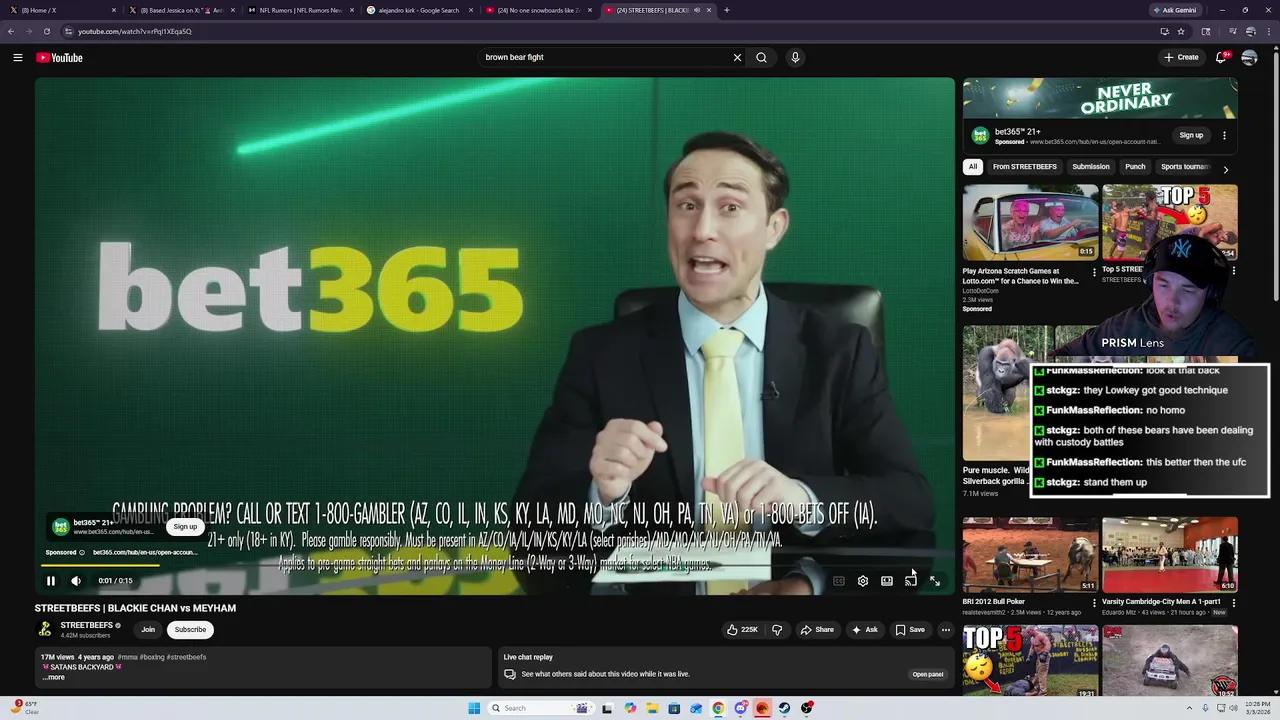Open the notifications bell

click(x=1221, y=57)
